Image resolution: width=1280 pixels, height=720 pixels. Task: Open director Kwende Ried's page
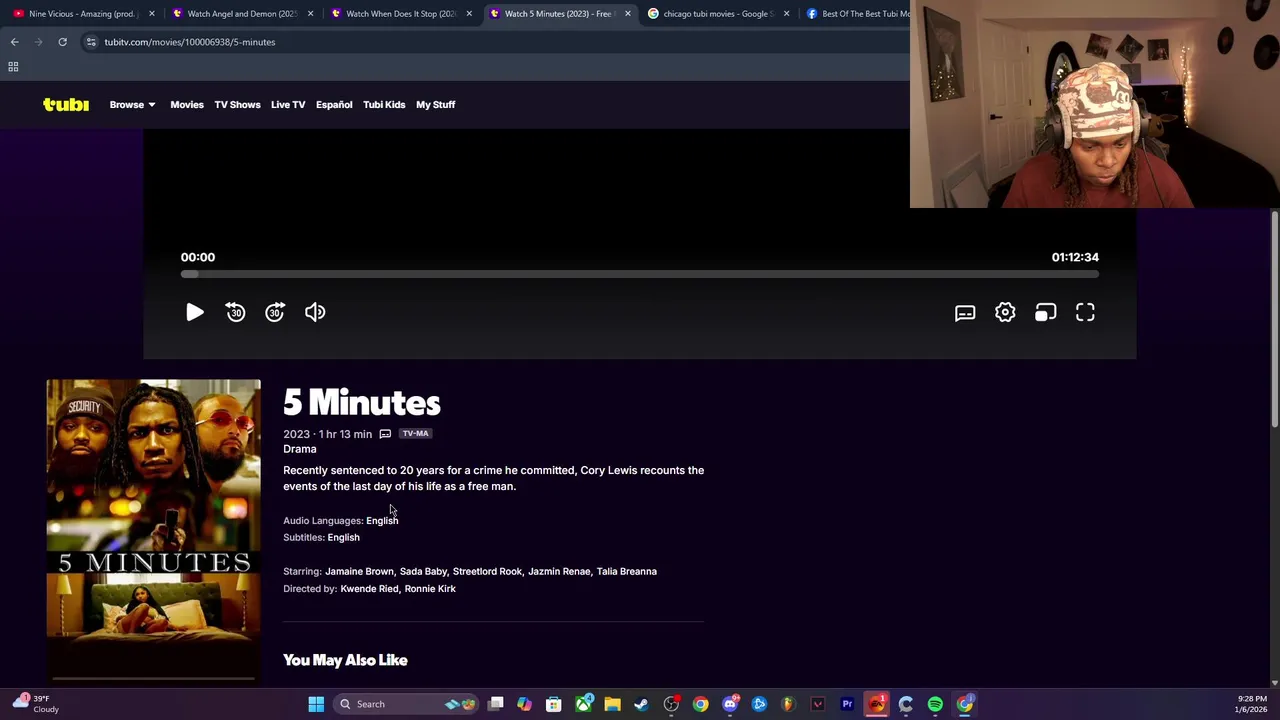tap(369, 588)
